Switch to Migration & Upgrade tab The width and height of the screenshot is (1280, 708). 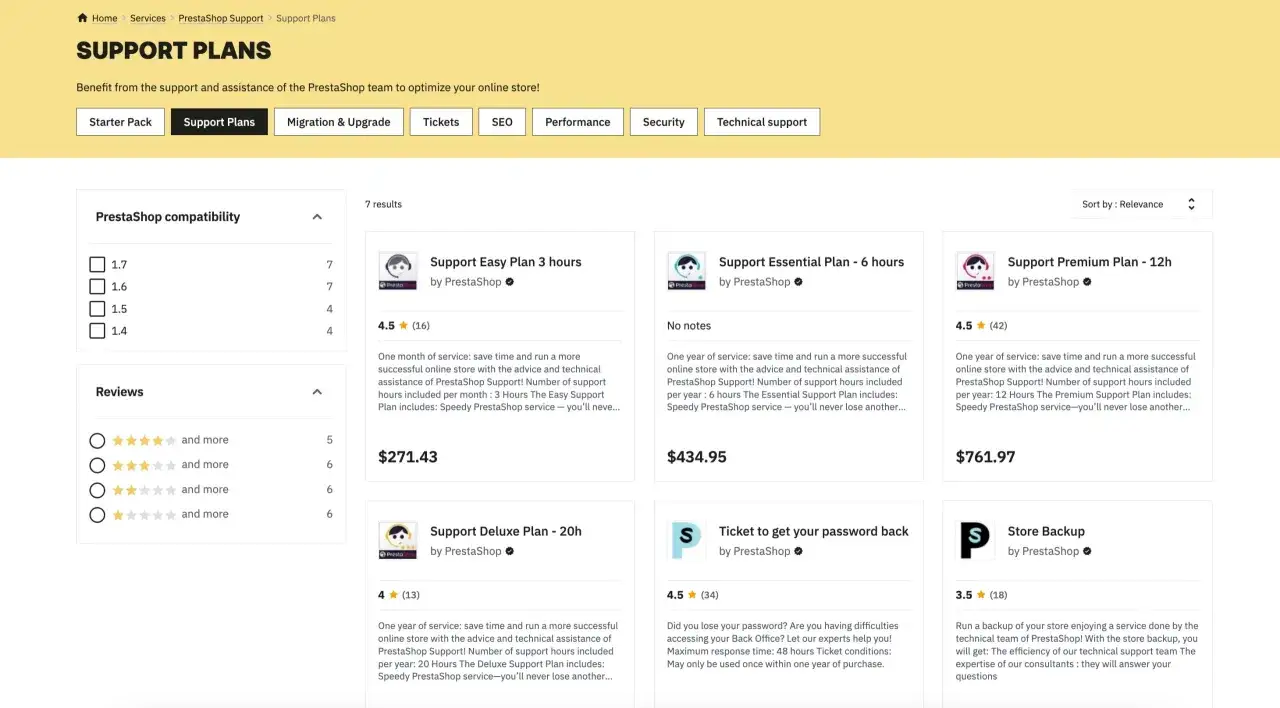(x=339, y=122)
